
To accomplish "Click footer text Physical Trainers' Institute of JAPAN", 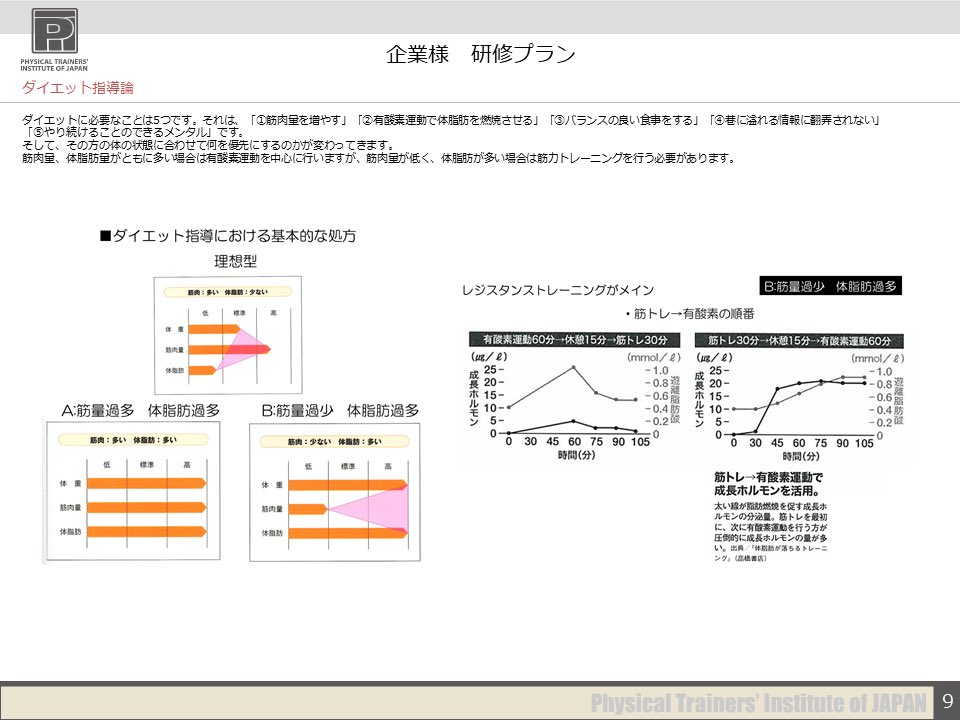I will point(758,703).
